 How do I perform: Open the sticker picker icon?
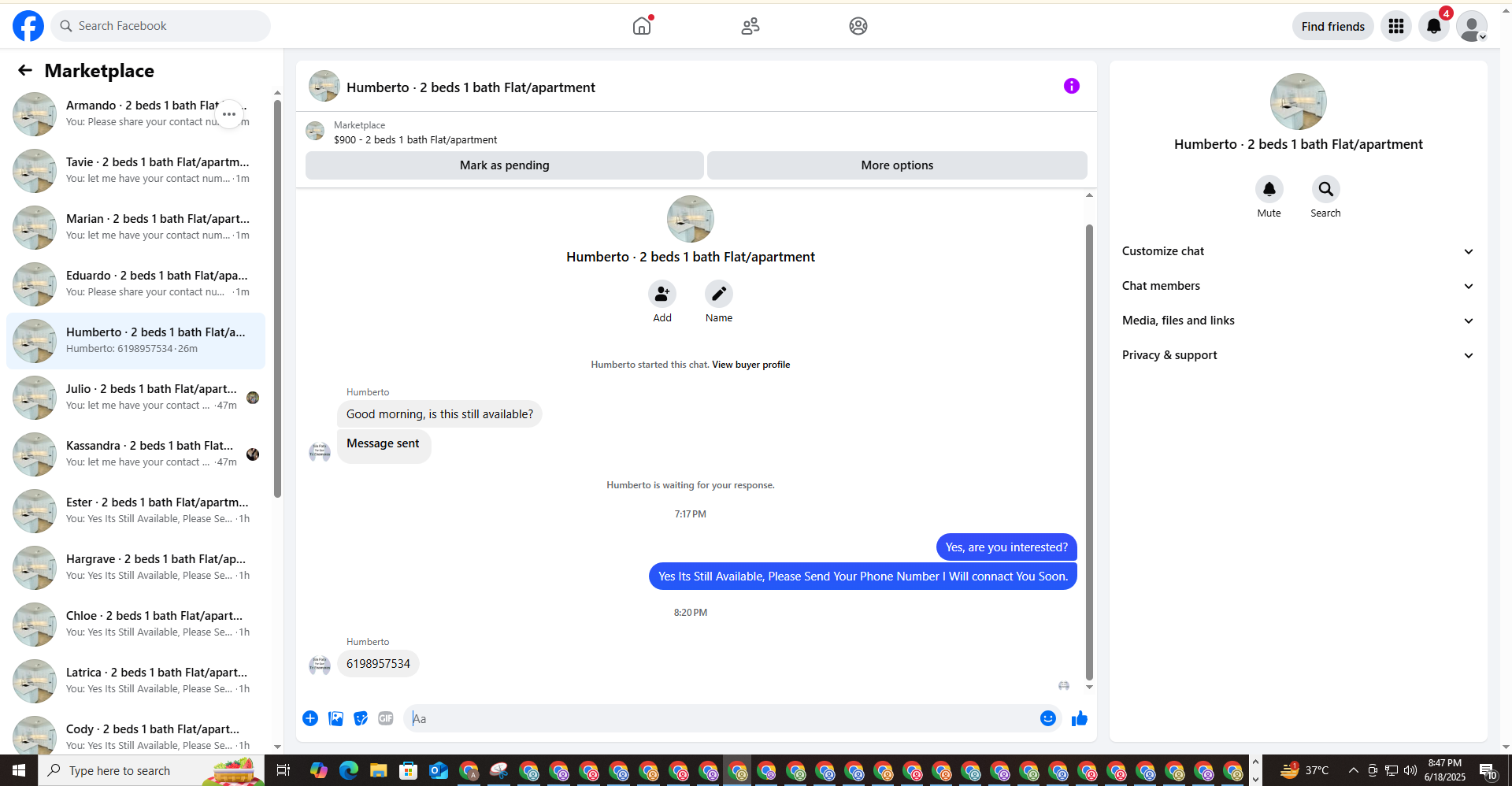(361, 718)
